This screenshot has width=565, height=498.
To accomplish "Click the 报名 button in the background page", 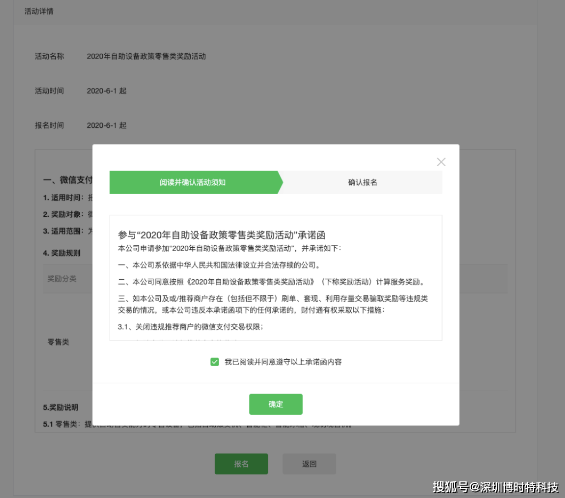I will tap(241, 464).
